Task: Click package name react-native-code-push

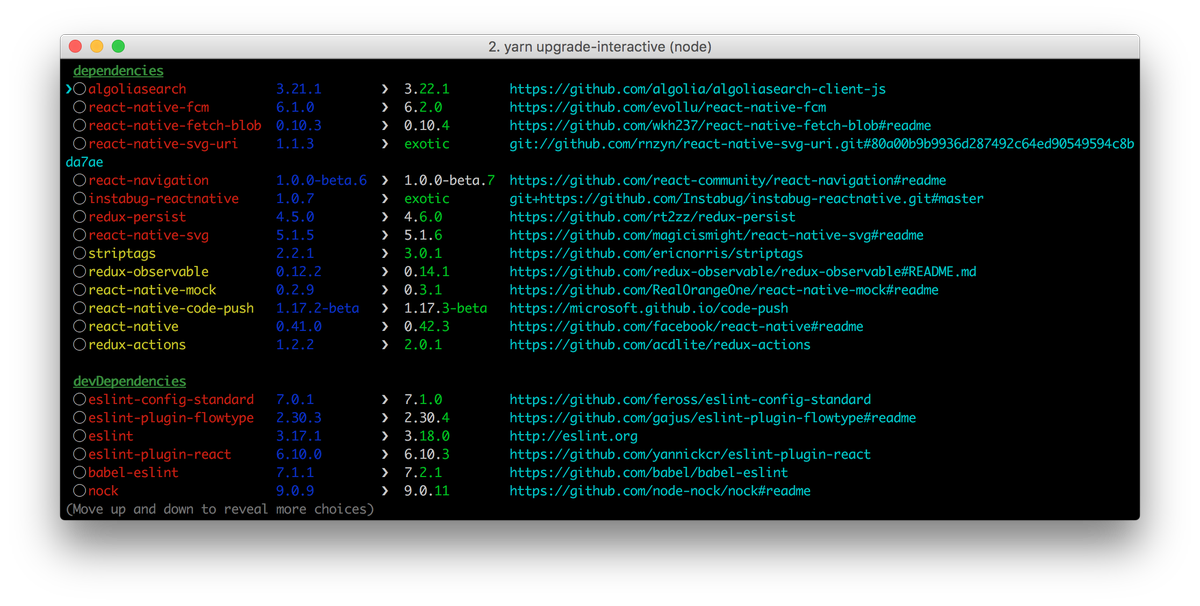Action: pyautogui.click(x=171, y=308)
